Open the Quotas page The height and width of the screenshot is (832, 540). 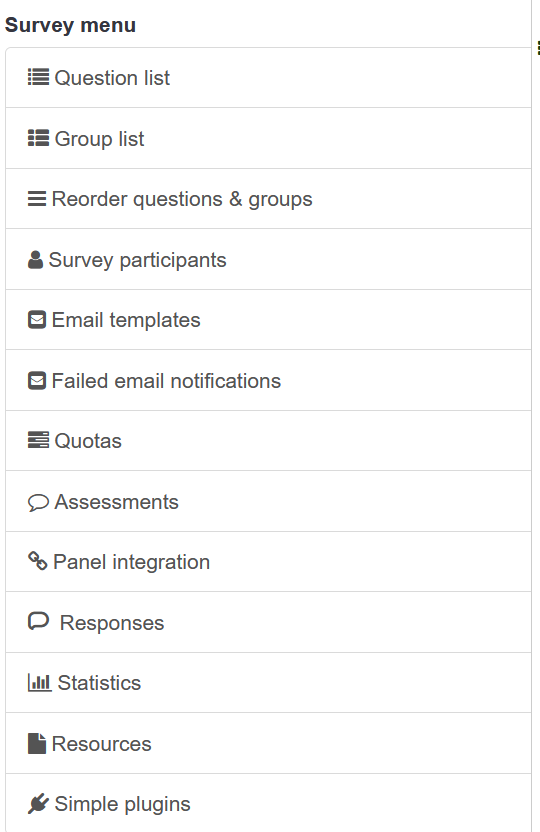(268, 440)
